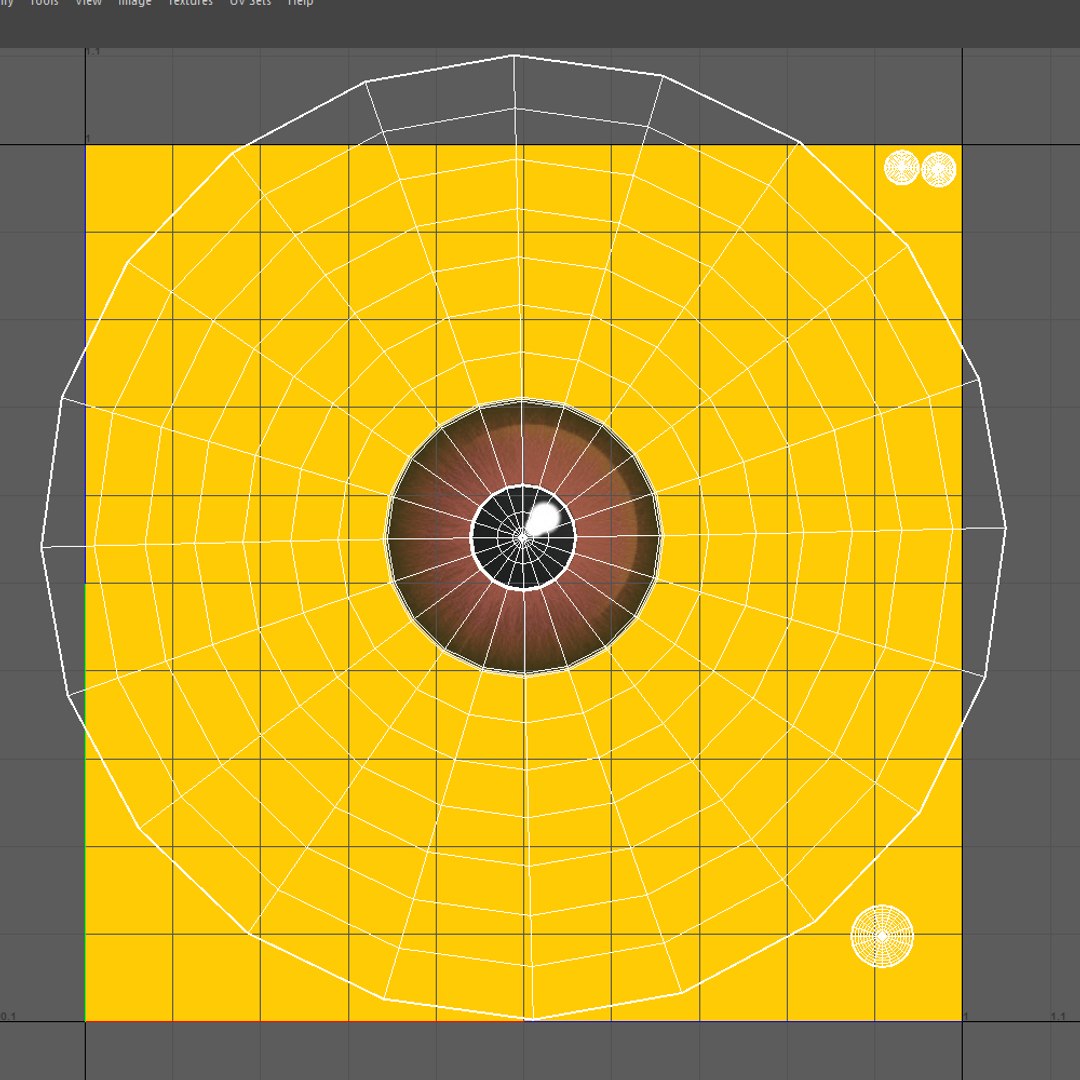Click the red U axis line at the grid bottom
This screenshot has height=1080, width=1080.
coord(303,1021)
